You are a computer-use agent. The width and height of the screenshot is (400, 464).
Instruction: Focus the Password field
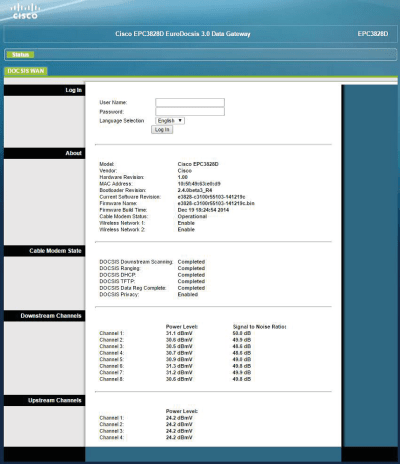(190, 111)
